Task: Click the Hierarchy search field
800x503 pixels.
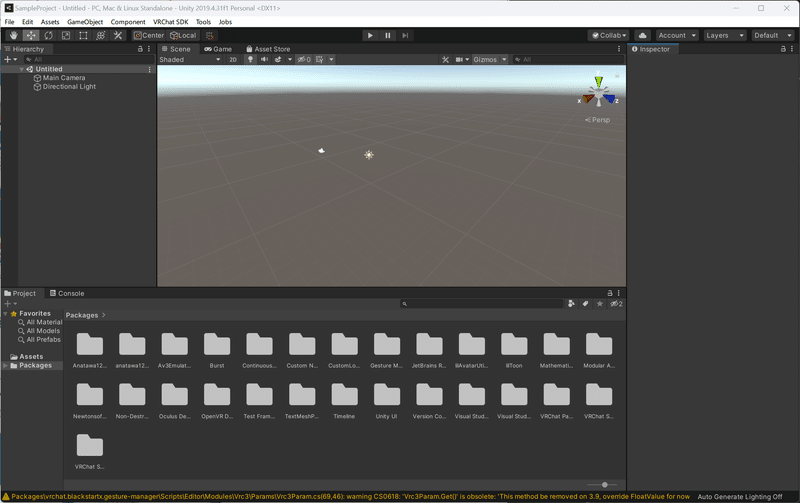Action: tap(89, 60)
